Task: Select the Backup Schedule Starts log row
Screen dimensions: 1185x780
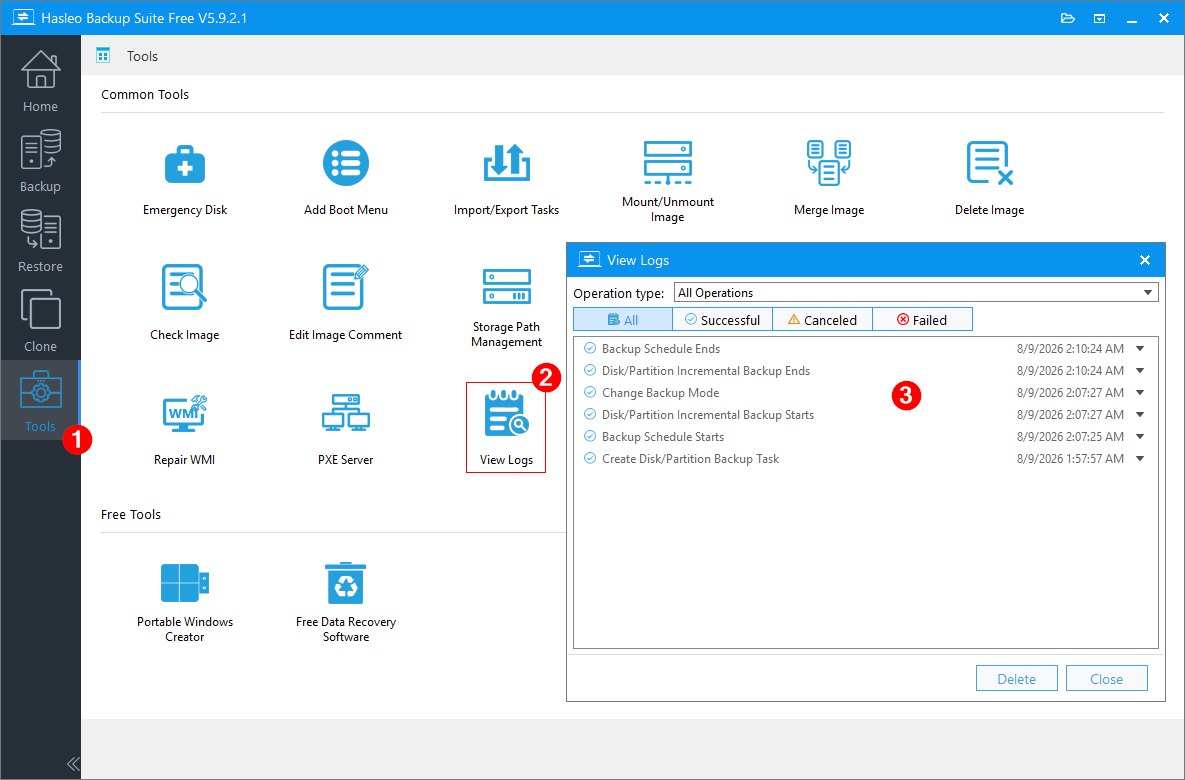Action: coord(865,436)
